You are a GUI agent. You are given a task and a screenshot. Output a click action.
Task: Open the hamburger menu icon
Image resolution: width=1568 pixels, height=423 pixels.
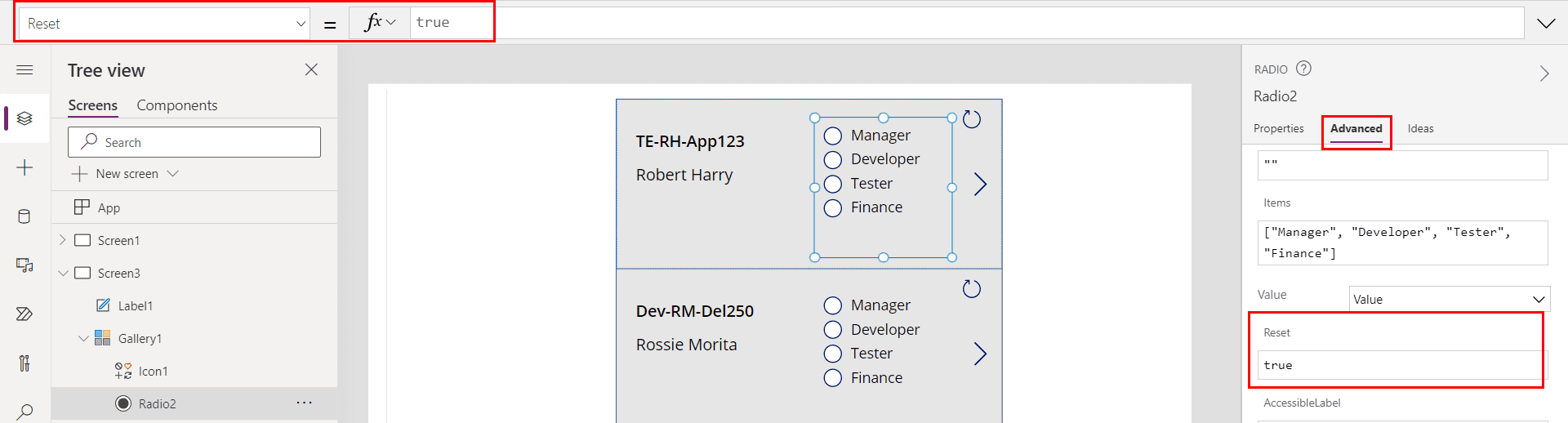pos(24,70)
